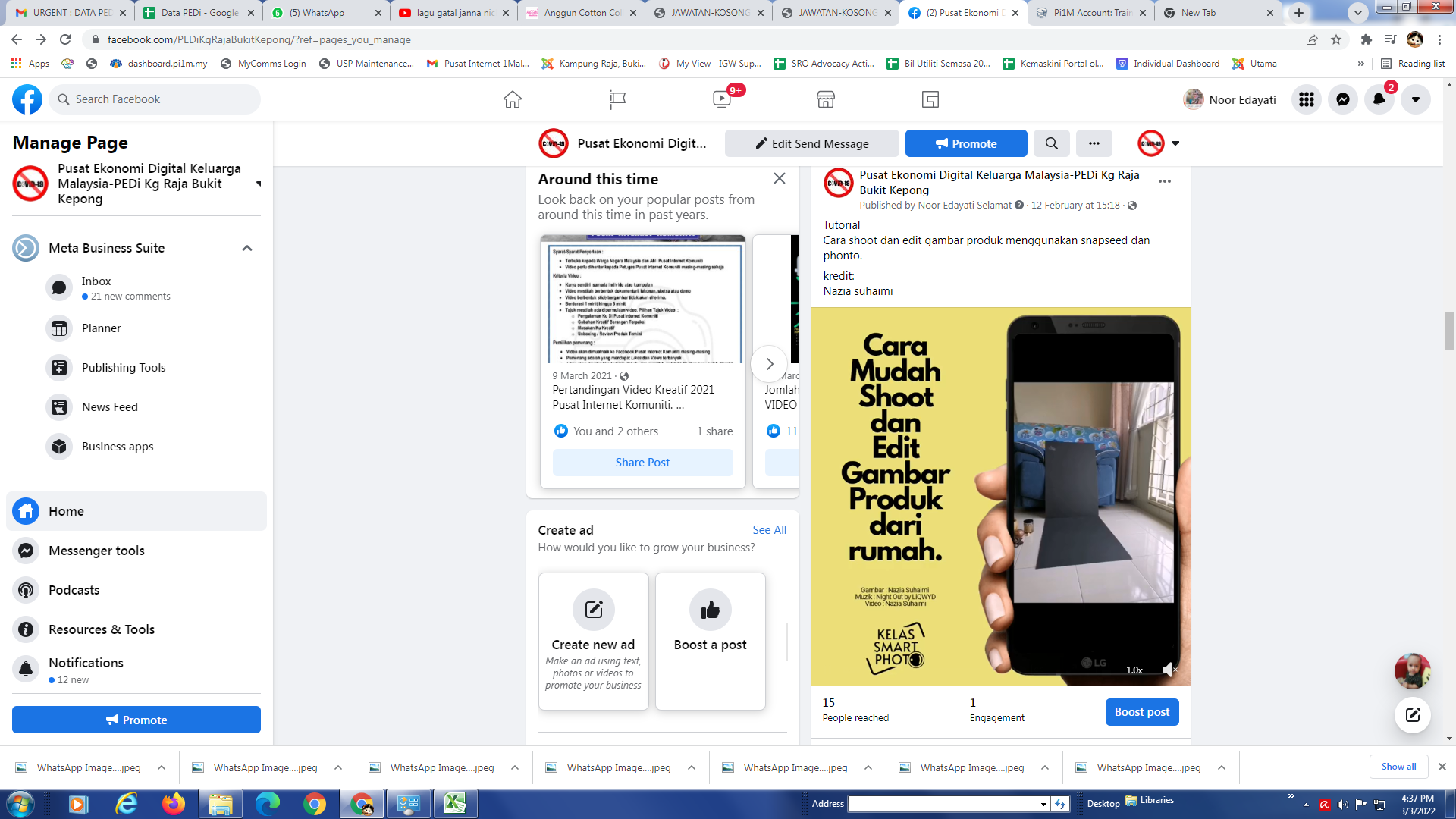Open Facebook Watch video icon
This screenshot has height=819, width=1456.
click(721, 99)
